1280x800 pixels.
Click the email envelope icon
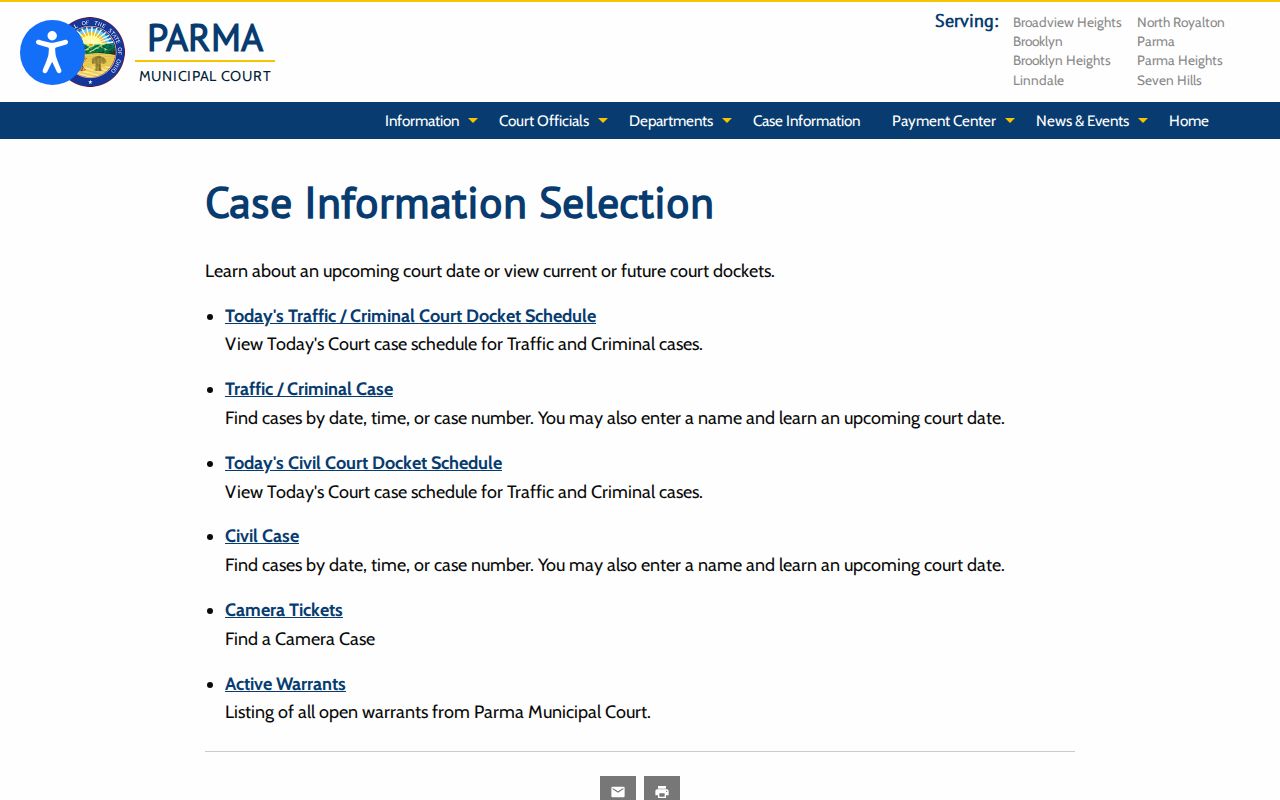[x=618, y=789]
